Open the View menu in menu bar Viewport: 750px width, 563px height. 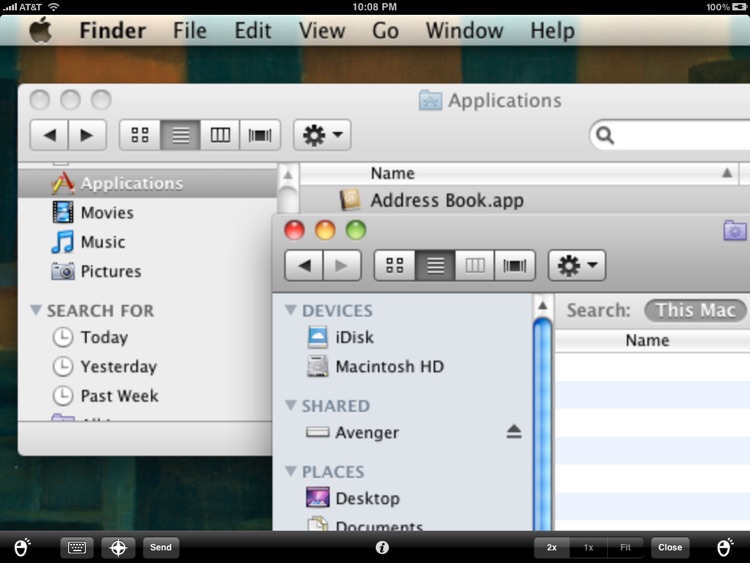pyautogui.click(x=321, y=31)
